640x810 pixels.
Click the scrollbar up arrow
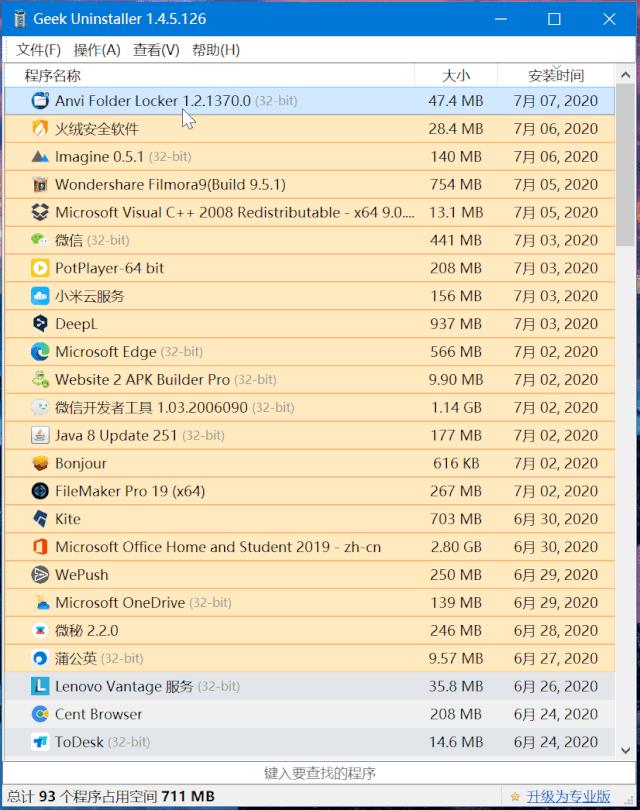point(626,75)
